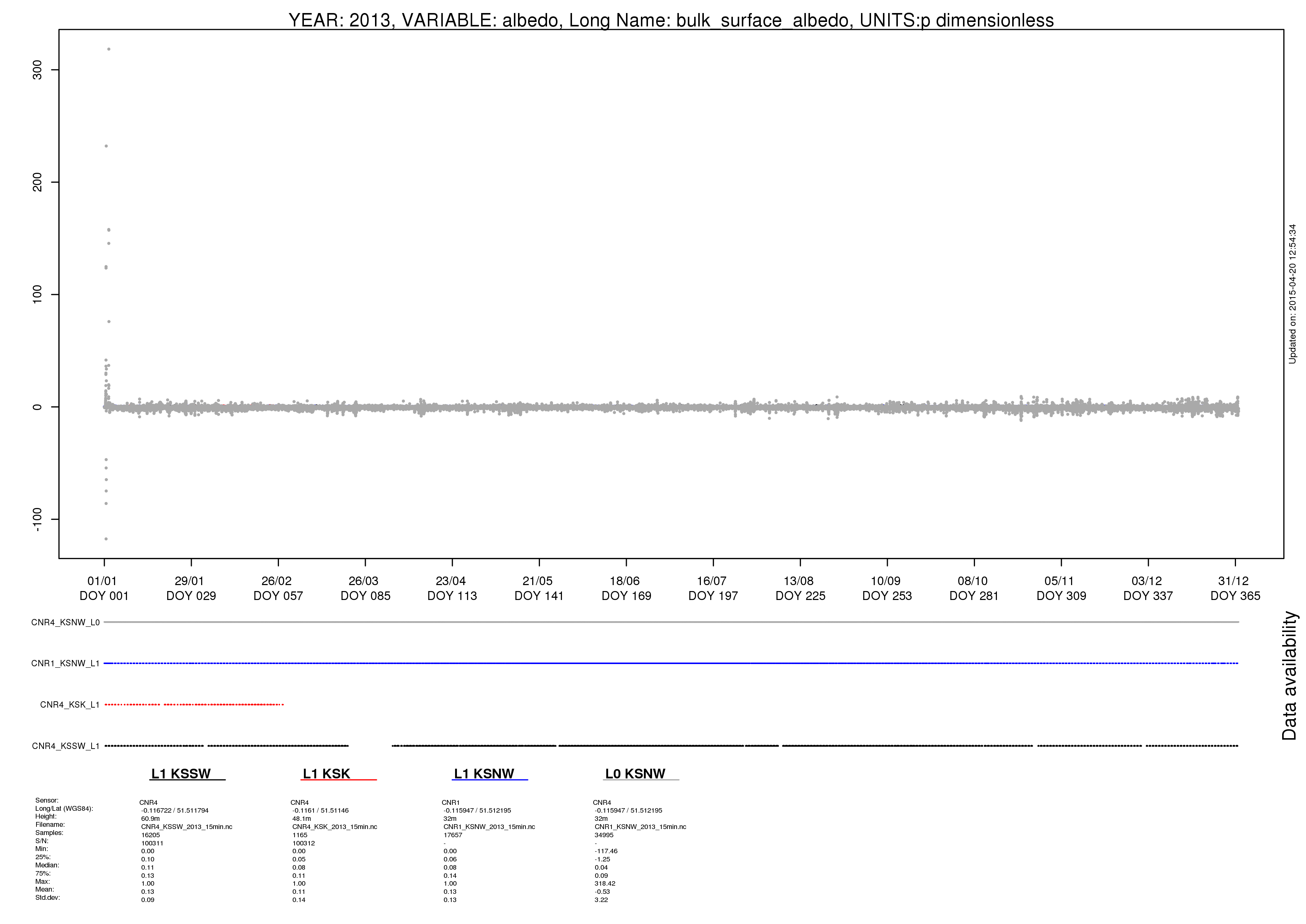This screenshot has width=1306, height=924.
Task: Click the filename CNR4_KSSW_2013_15min.nc
Action: tap(187, 827)
